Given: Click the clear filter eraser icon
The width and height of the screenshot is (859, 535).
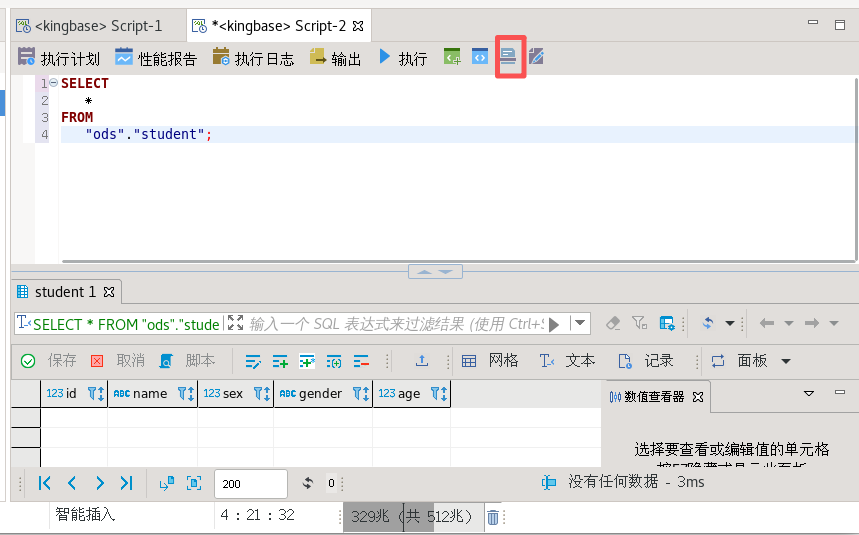Looking at the screenshot, I should click(x=614, y=323).
